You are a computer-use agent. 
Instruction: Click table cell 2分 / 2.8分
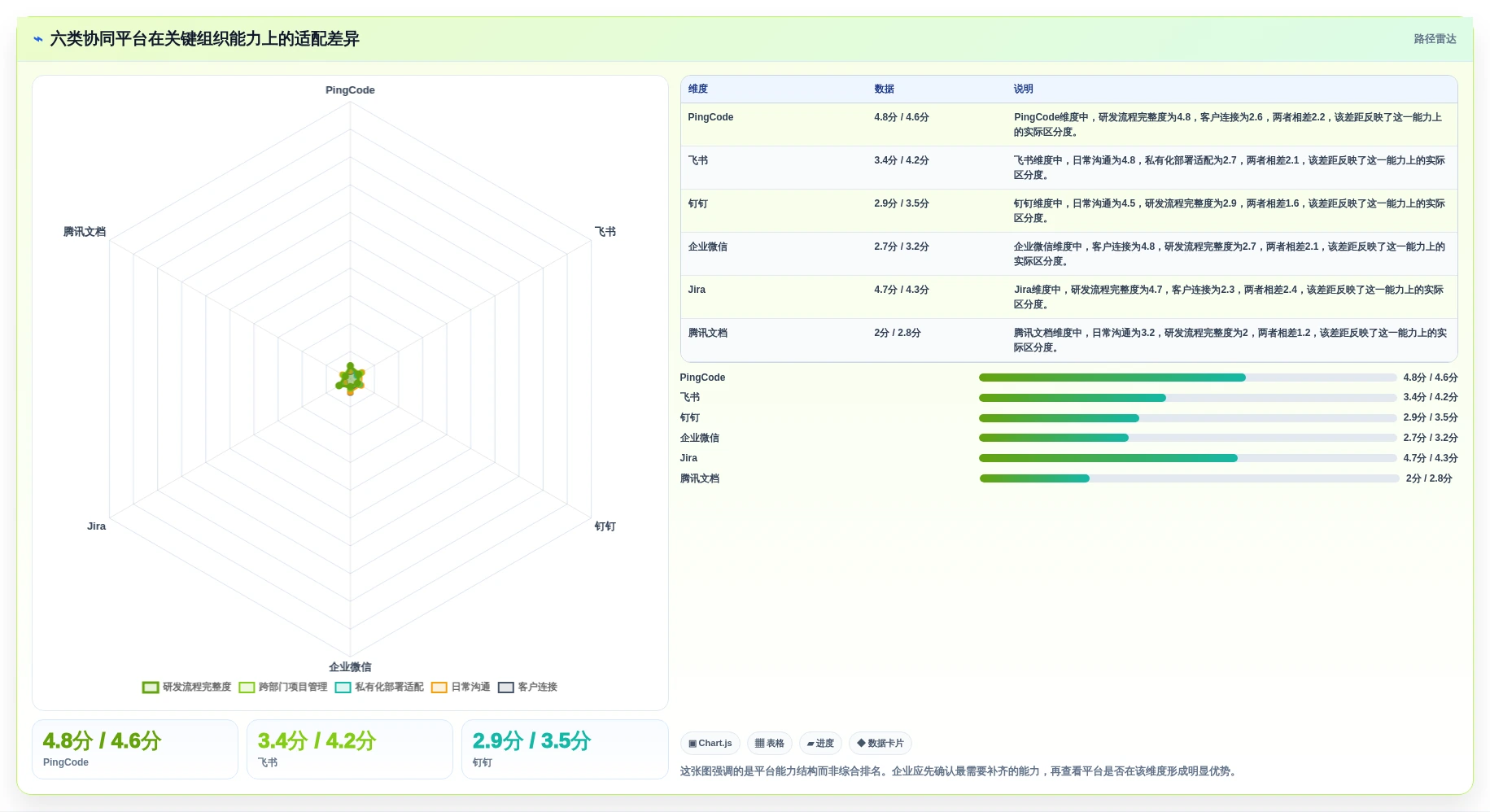click(898, 333)
